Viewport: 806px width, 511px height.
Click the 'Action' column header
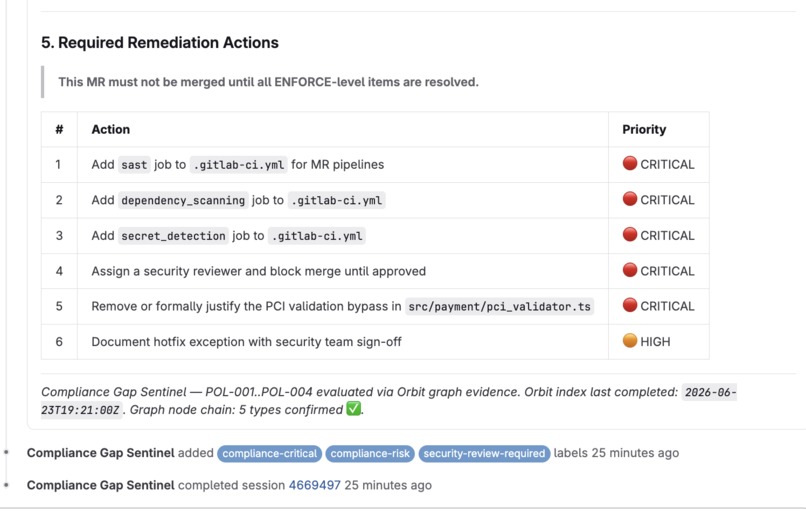tap(111, 130)
